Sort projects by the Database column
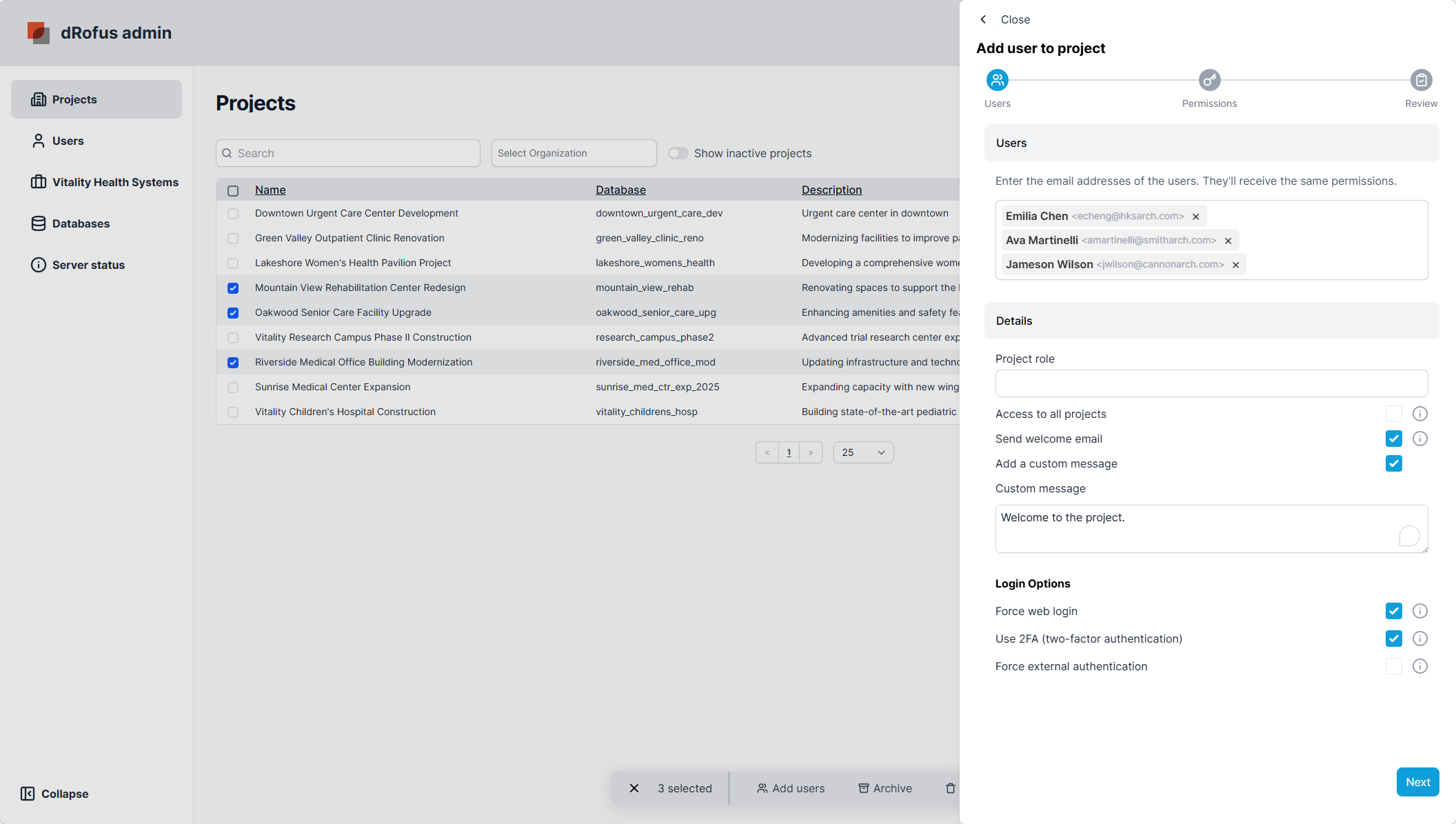 tap(620, 190)
